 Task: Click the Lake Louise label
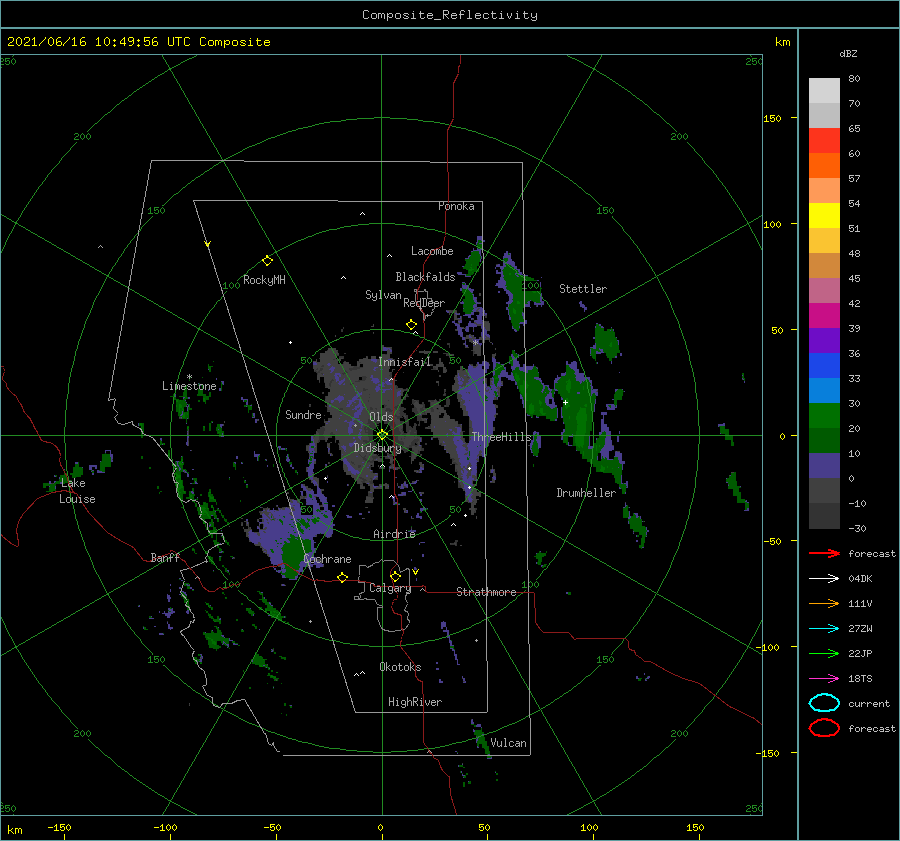(77, 491)
